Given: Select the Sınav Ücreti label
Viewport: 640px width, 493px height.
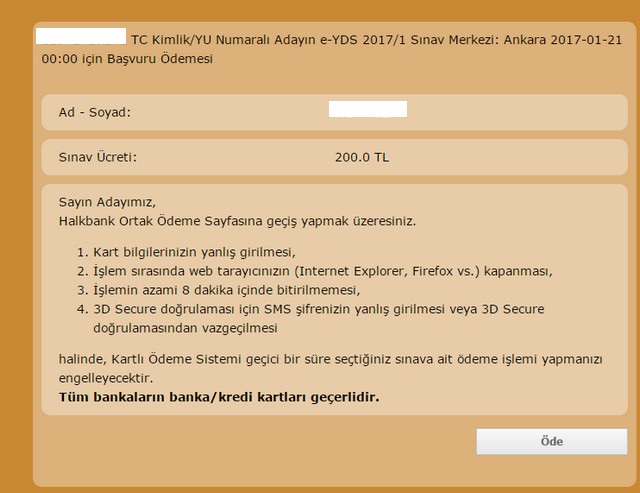Looking at the screenshot, I should tap(98, 157).
